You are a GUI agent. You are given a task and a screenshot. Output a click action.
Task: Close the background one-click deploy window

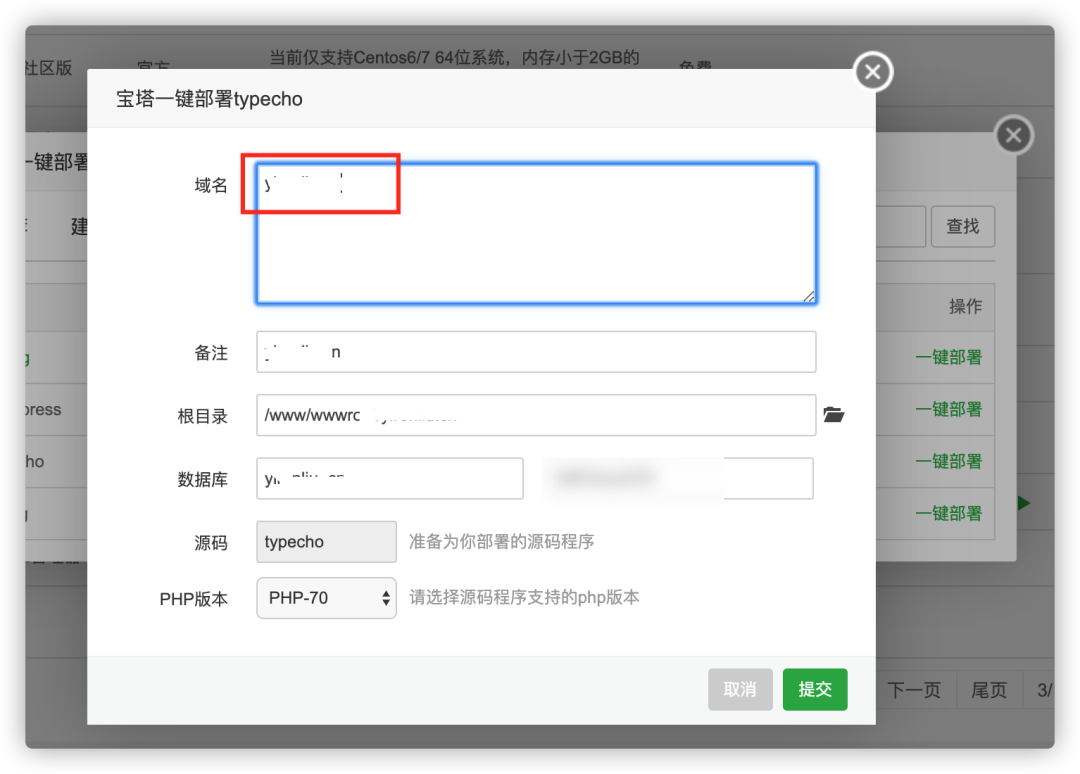coord(1013,135)
